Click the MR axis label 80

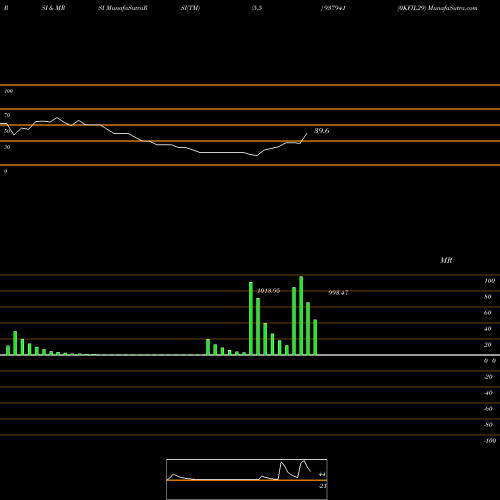coord(488,297)
